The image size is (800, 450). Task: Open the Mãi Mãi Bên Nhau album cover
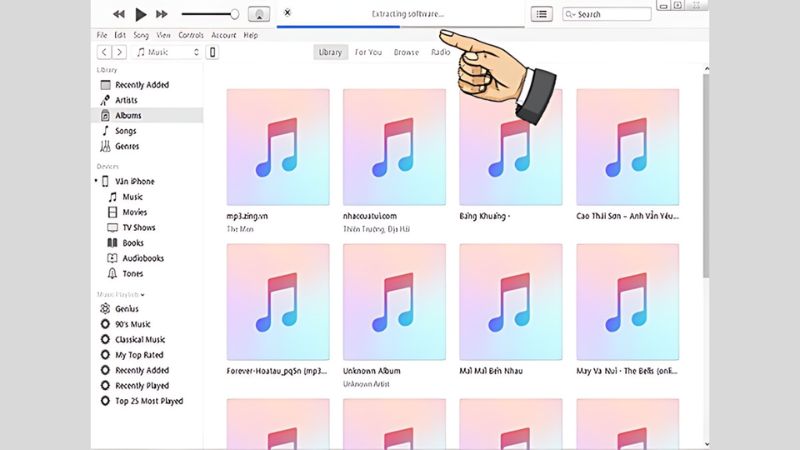point(511,302)
